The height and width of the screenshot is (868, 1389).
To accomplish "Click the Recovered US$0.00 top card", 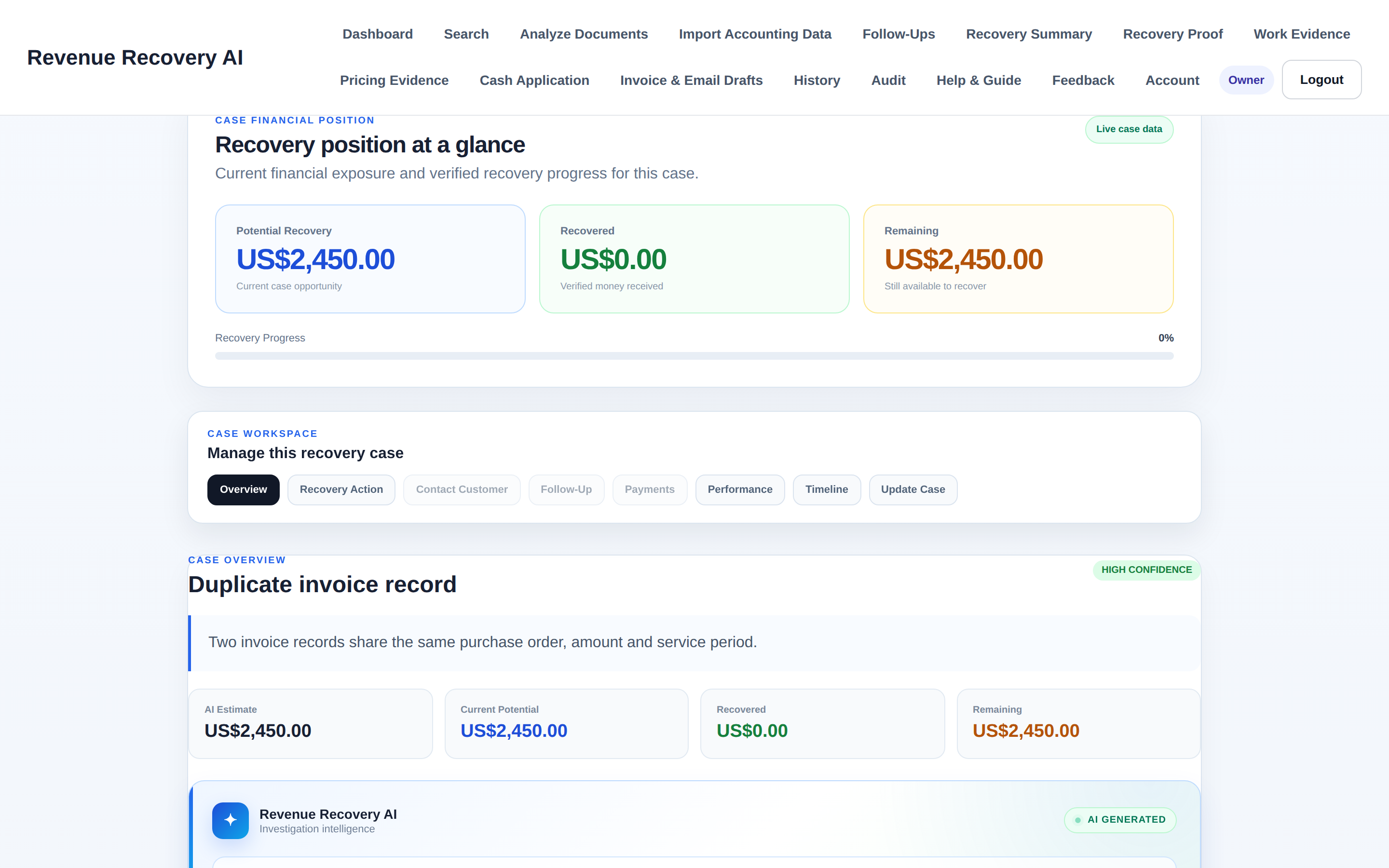I will (x=694, y=259).
